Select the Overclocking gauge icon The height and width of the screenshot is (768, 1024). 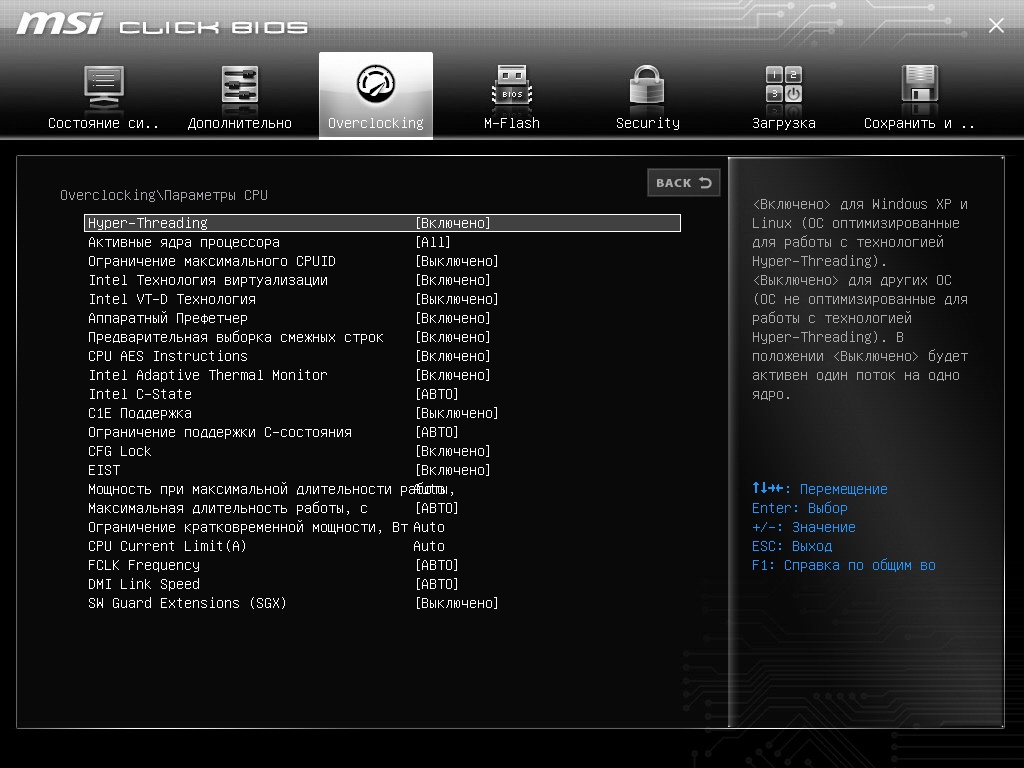pyautogui.click(x=376, y=83)
